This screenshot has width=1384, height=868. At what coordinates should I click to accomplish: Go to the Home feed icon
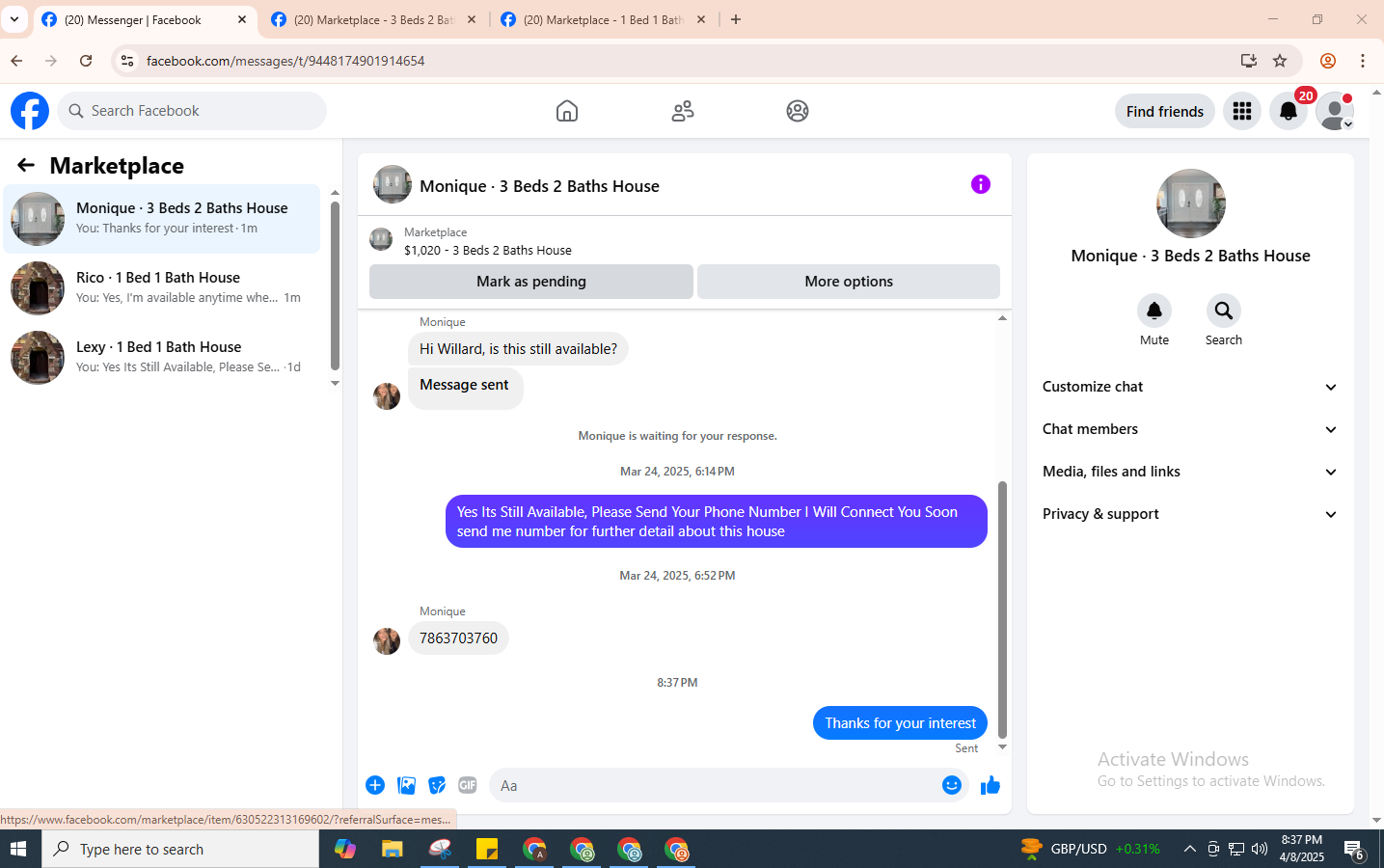pos(567,111)
